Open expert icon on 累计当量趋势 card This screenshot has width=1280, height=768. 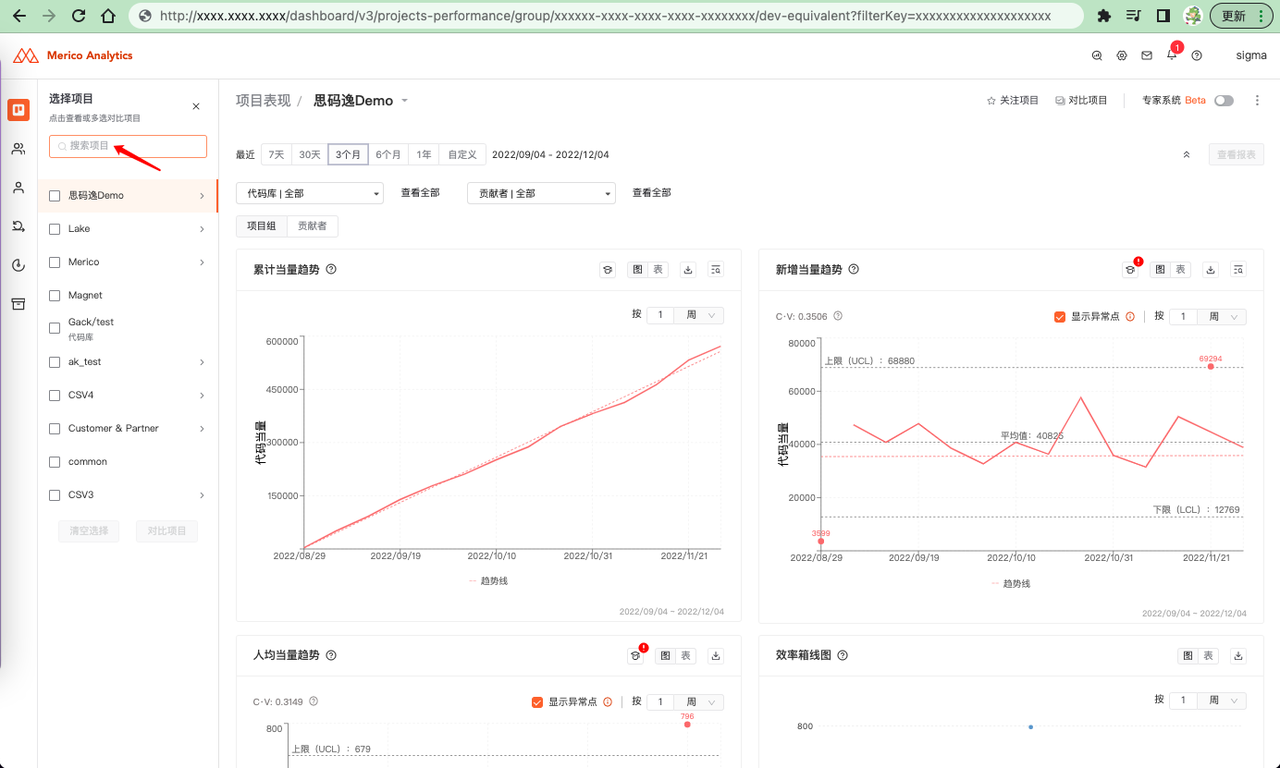coord(607,269)
